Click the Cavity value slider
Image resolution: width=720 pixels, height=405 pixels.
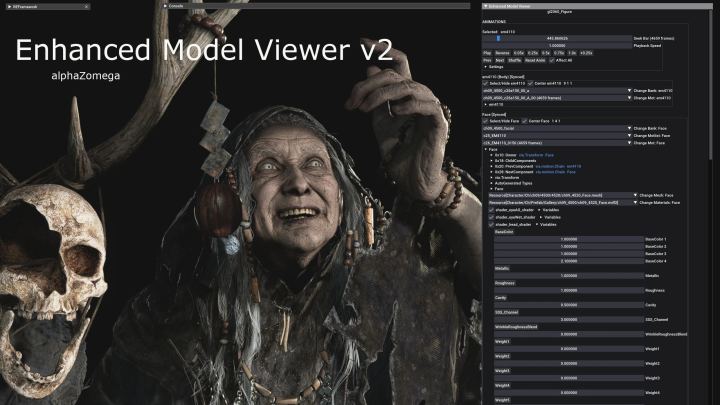pos(569,305)
